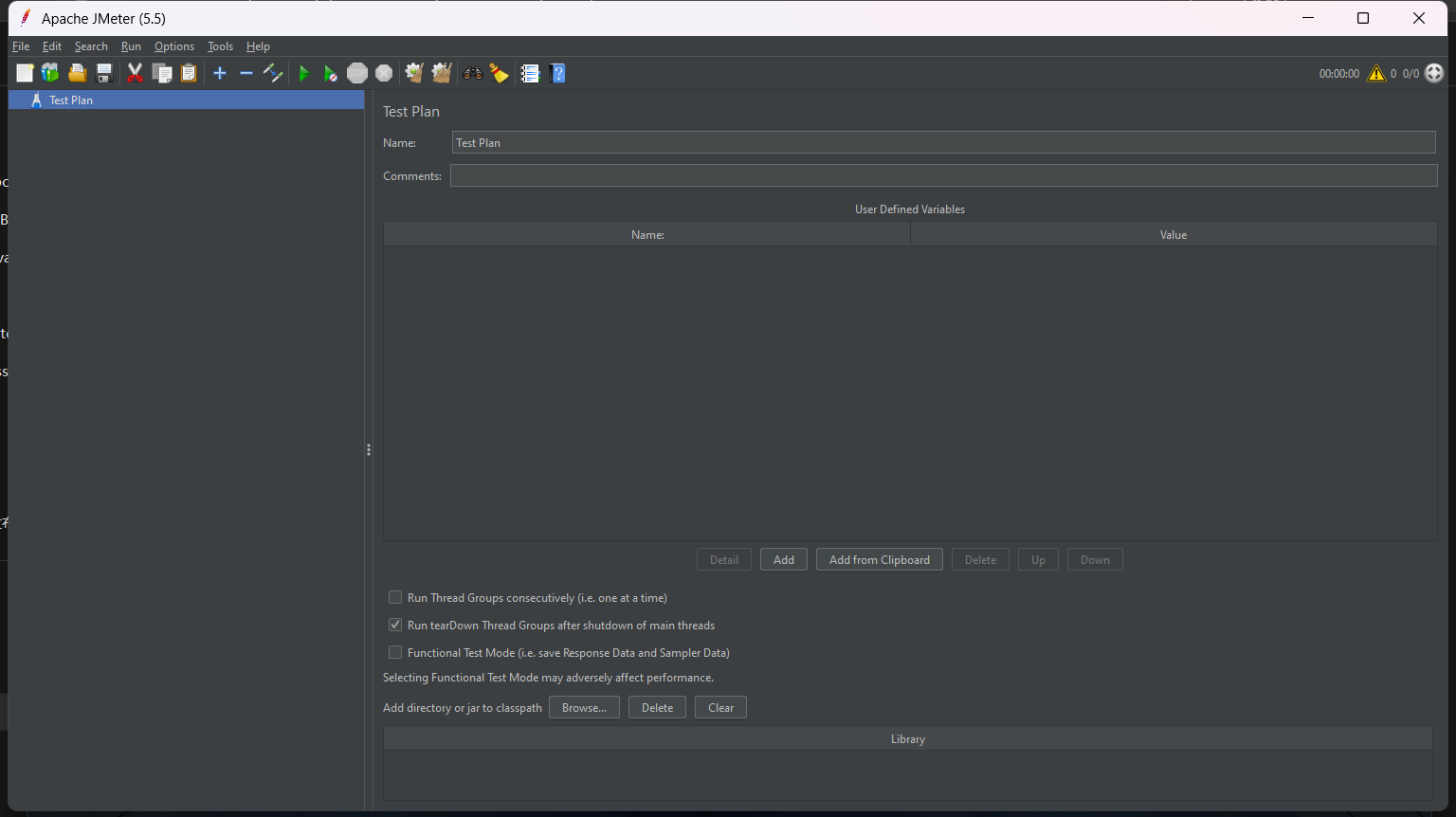Start the test with green arrow
1456x817 pixels.
click(304, 73)
